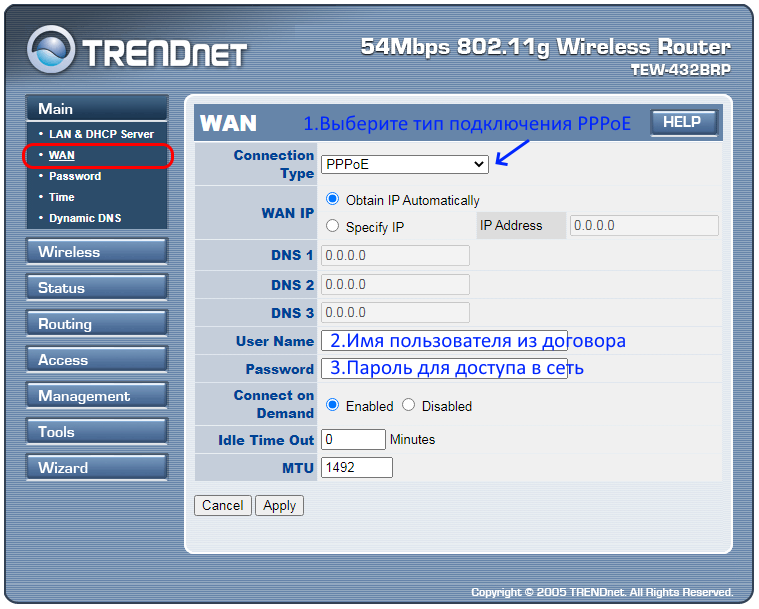Focus the DNS 1 field
This screenshot has width=759, height=609.
coord(395,255)
